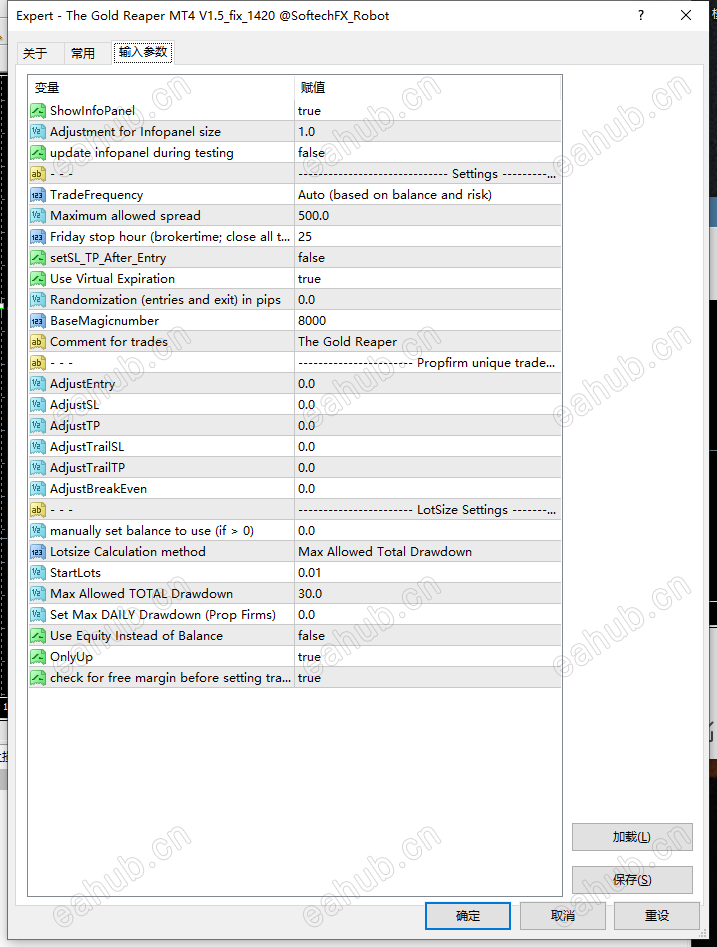Click the Max Allowed TOTAL Drawdown row's icon
Image resolution: width=717 pixels, height=947 pixels.
[38, 594]
